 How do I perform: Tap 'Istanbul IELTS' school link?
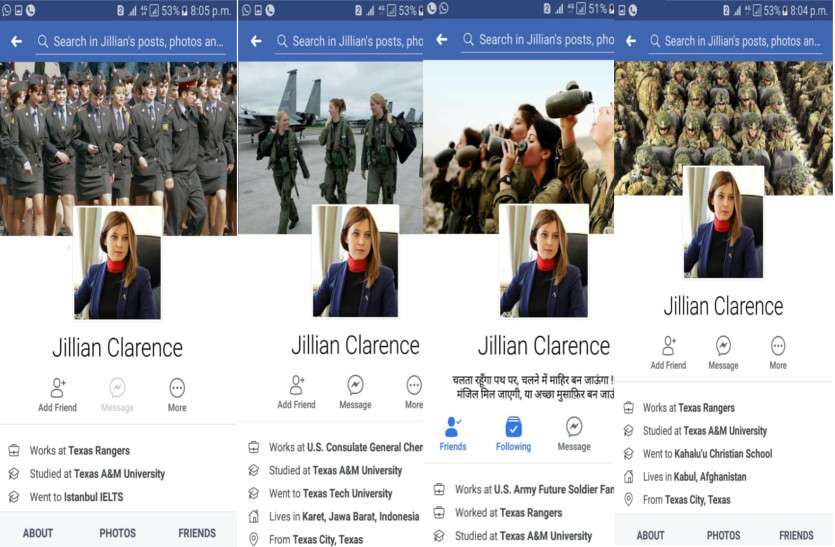[x=94, y=497]
